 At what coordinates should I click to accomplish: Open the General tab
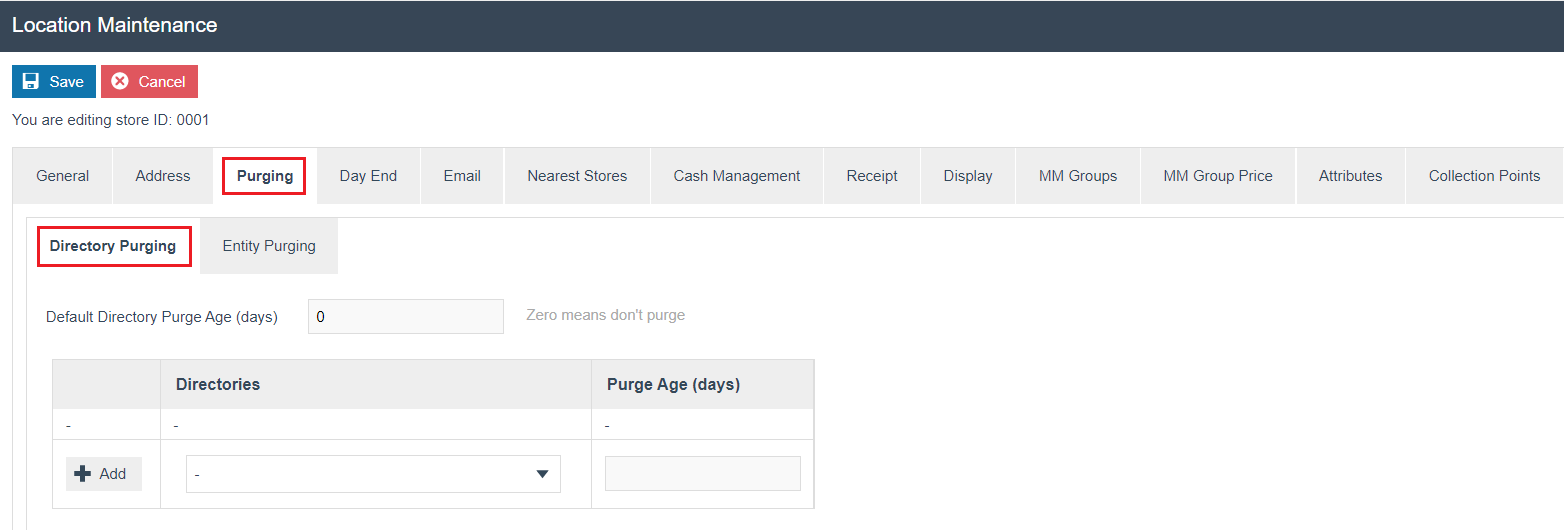click(63, 176)
